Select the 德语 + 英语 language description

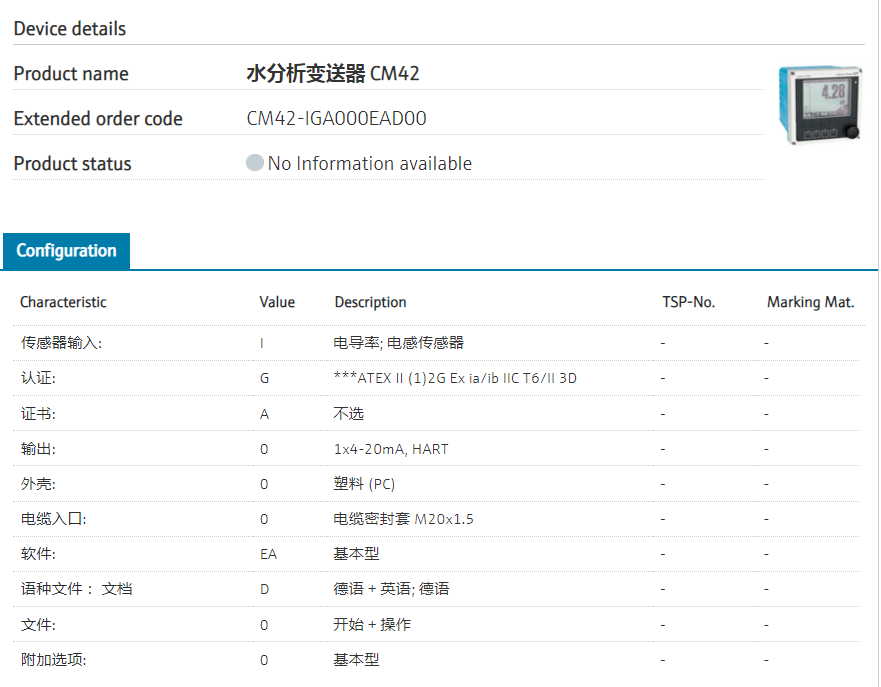(x=391, y=589)
